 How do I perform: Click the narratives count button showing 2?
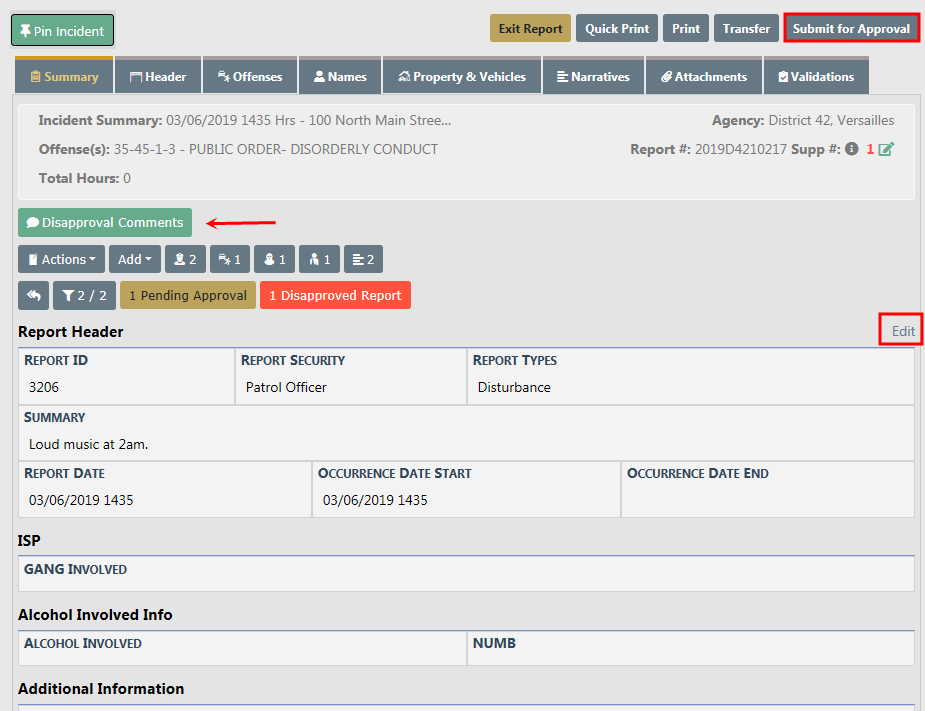pos(363,259)
